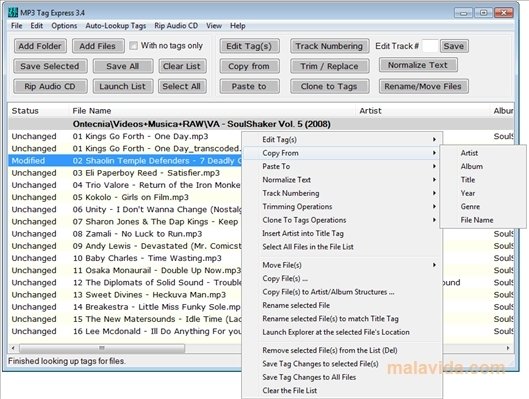Expand the context menu Track Numbering submenu arrow
The height and width of the screenshot is (399, 529).
point(434,193)
